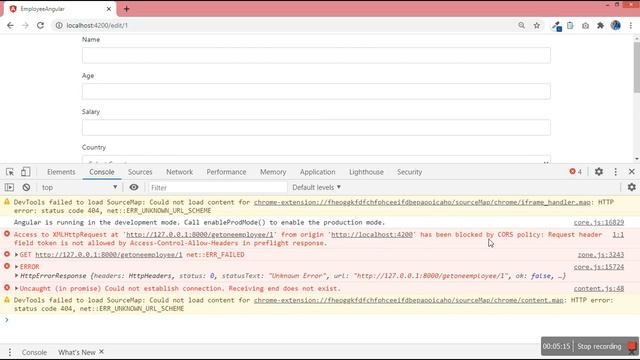The height and width of the screenshot is (360, 640).
Task: Open the content.map extension link
Action: pos(408,300)
